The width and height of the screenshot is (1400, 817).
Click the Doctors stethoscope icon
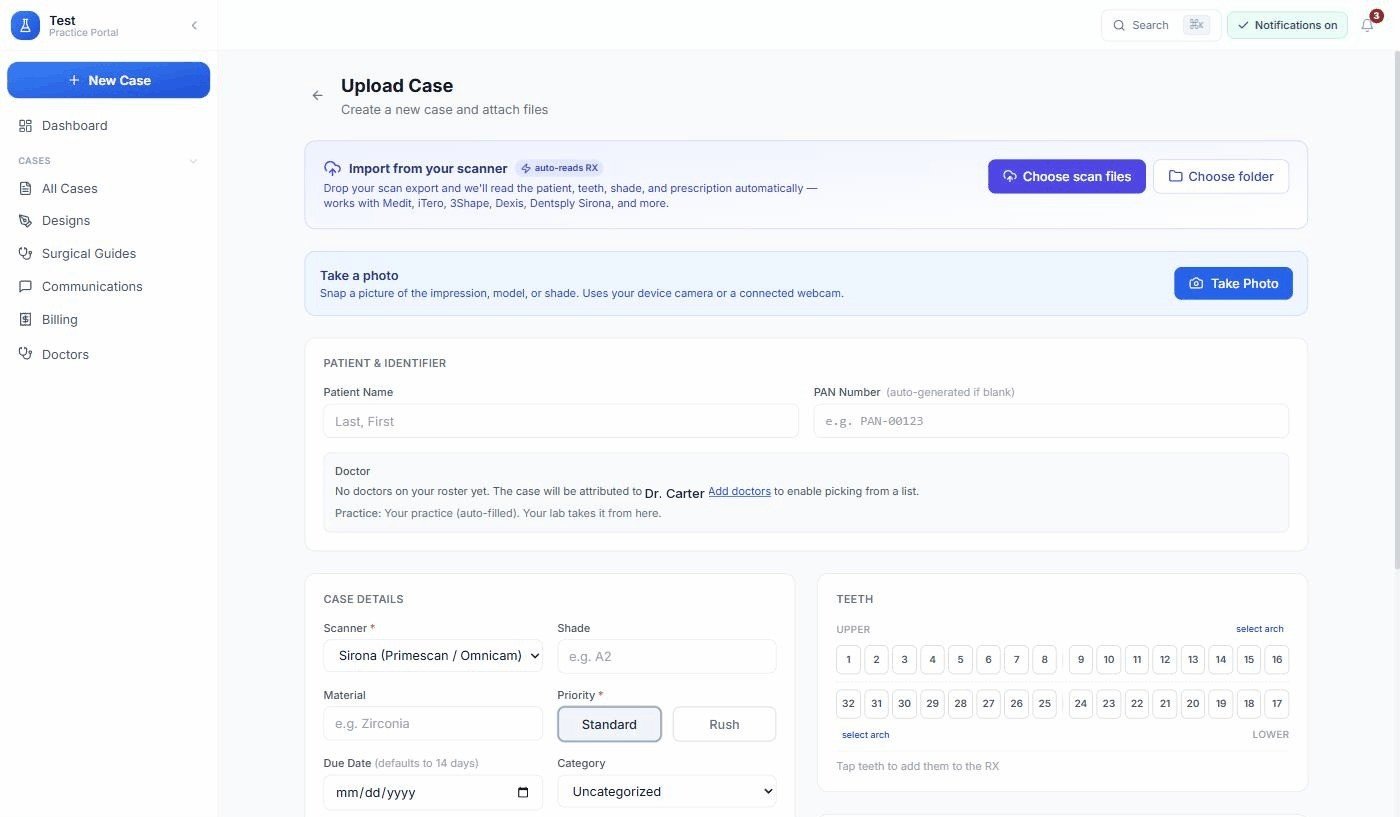click(x=25, y=354)
